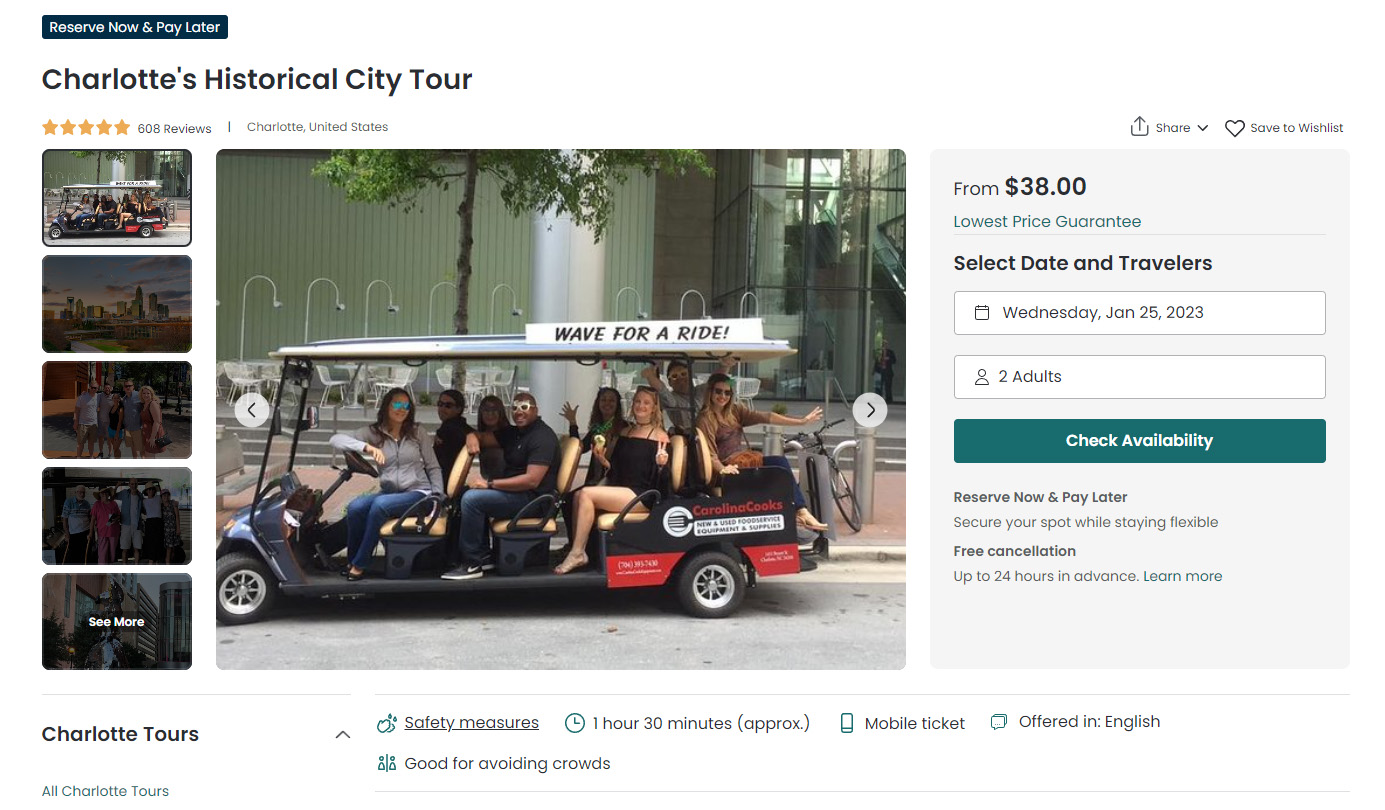Go to previous photo using left arrow
Viewport: 1385px width, 810px height.
[x=251, y=409]
